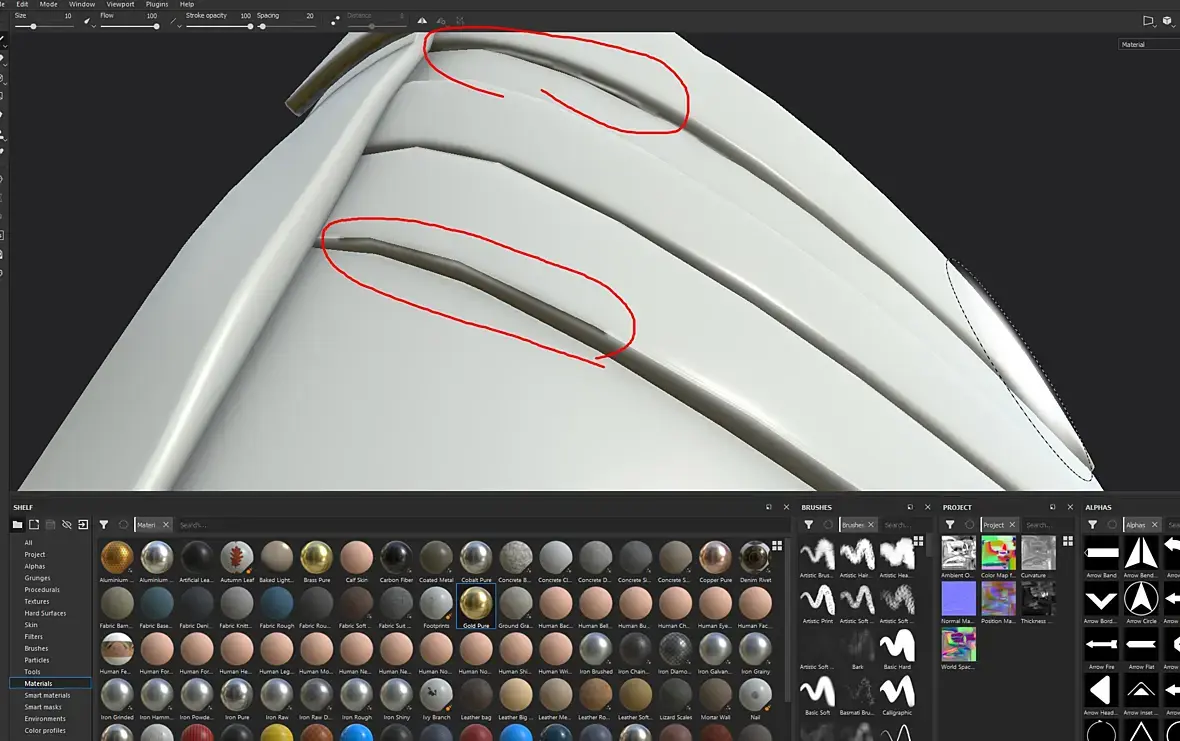
Task: Toggle Shelf grid size icon
Action: 777,545
